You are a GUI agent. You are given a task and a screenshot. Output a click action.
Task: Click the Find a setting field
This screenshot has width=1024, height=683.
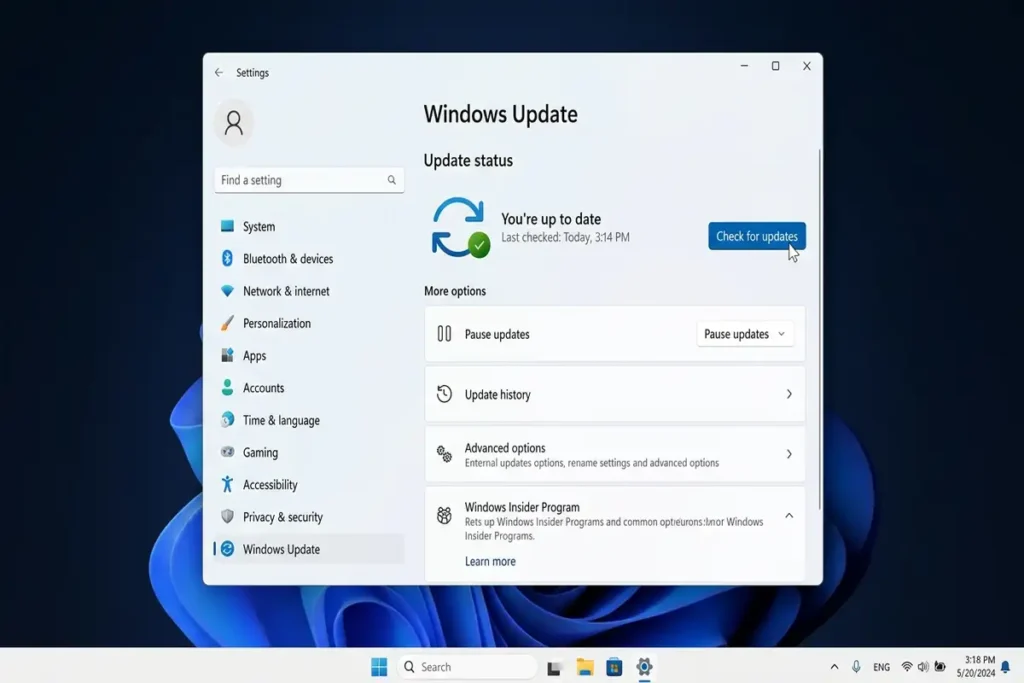click(x=309, y=180)
